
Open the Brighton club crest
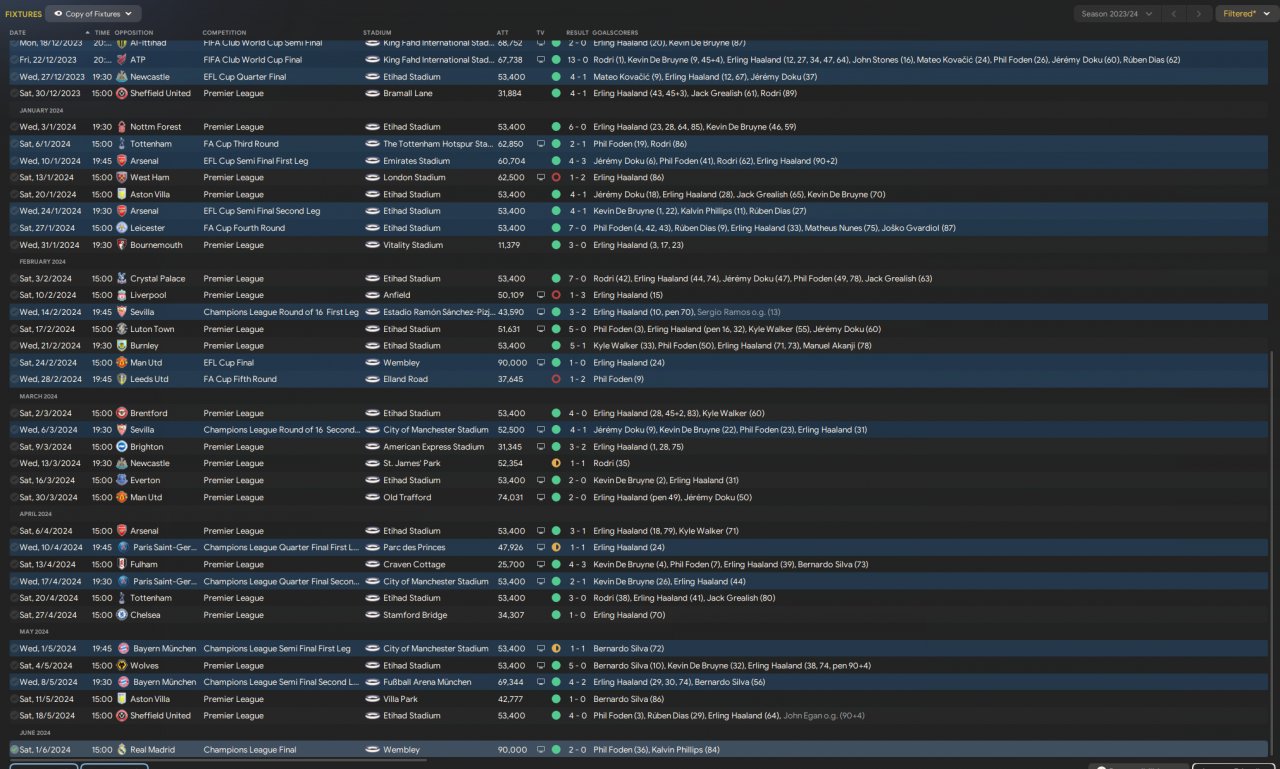tap(121, 447)
